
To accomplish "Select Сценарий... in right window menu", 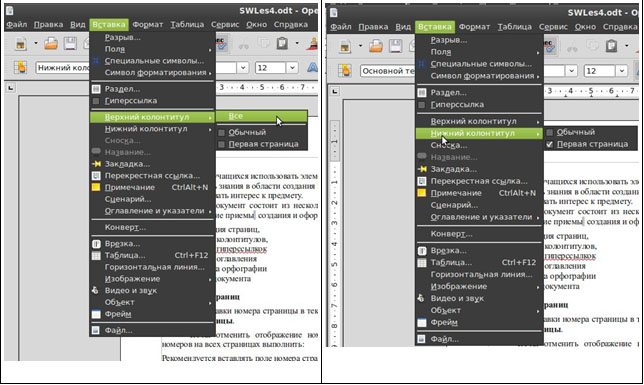I will click(479, 205).
